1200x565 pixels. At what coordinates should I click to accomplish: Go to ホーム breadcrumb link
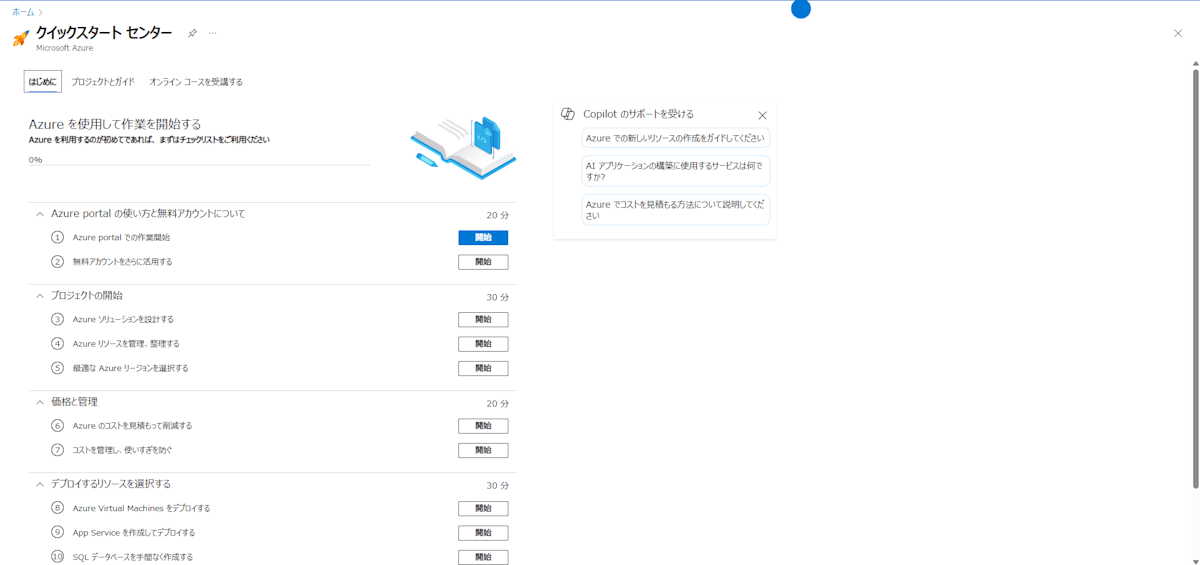tap(23, 11)
